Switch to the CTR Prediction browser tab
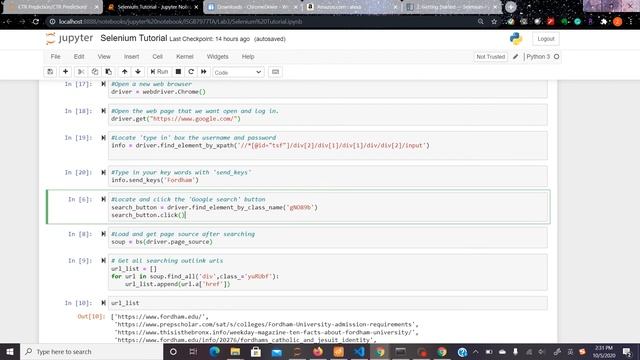Image resolution: width=640 pixels, height=360 pixels. coord(52,7)
